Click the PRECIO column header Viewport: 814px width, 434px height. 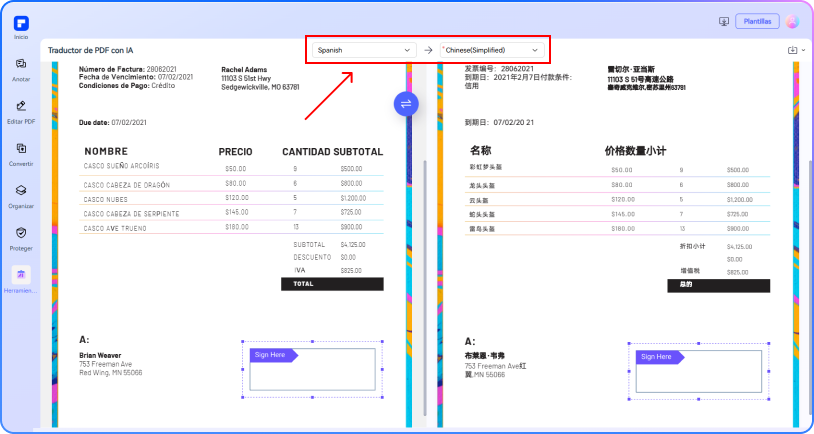[x=235, y=152]
